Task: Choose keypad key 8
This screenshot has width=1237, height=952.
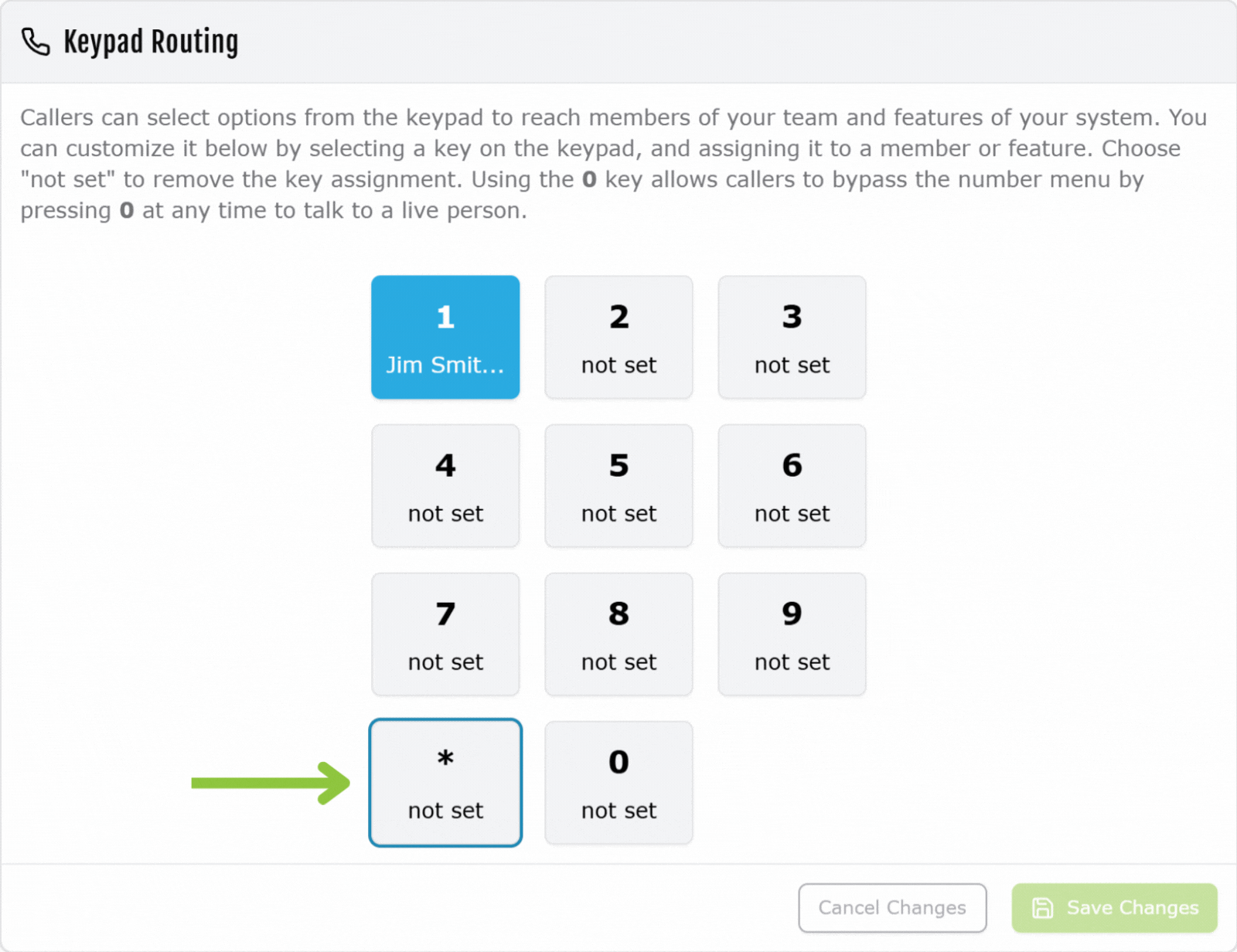Action: point(618,634)
